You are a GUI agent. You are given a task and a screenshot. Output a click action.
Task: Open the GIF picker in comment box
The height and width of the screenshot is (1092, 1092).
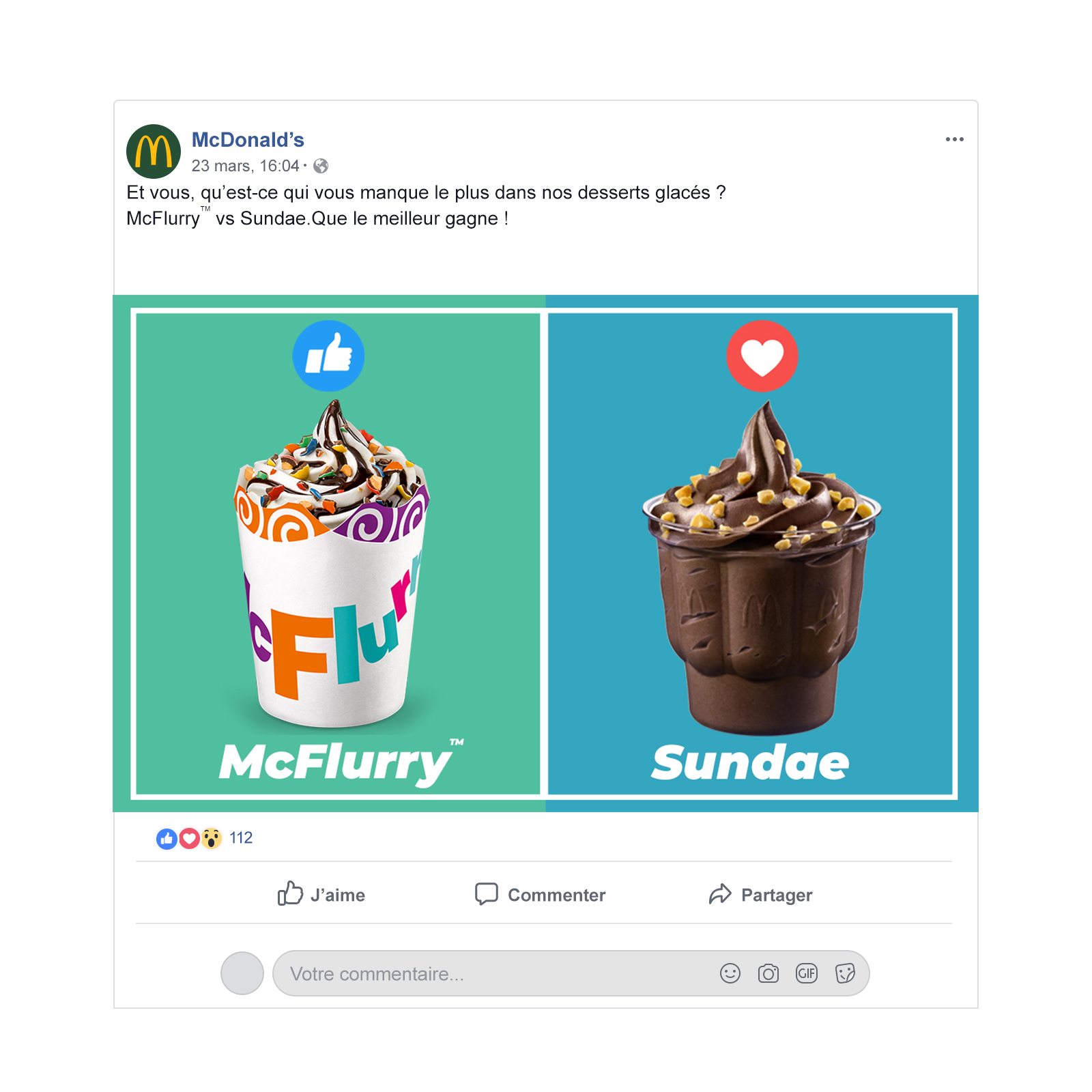[807, 973]
